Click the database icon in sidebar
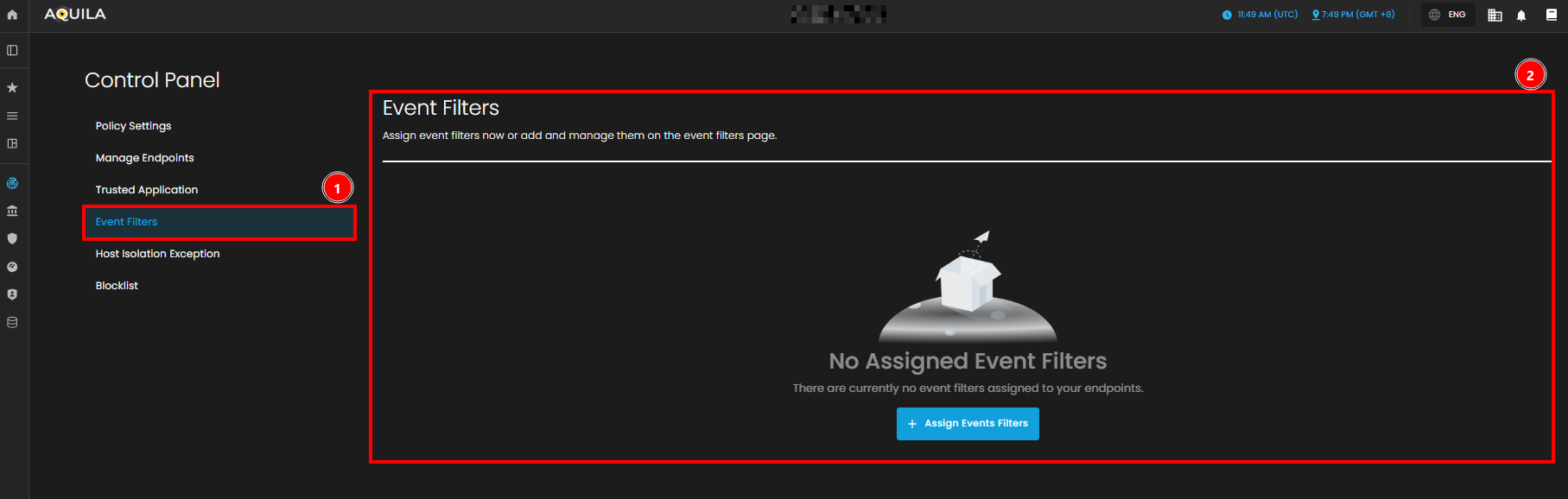The width and height of the screenshot is (1568, 499). click(12, 322)
